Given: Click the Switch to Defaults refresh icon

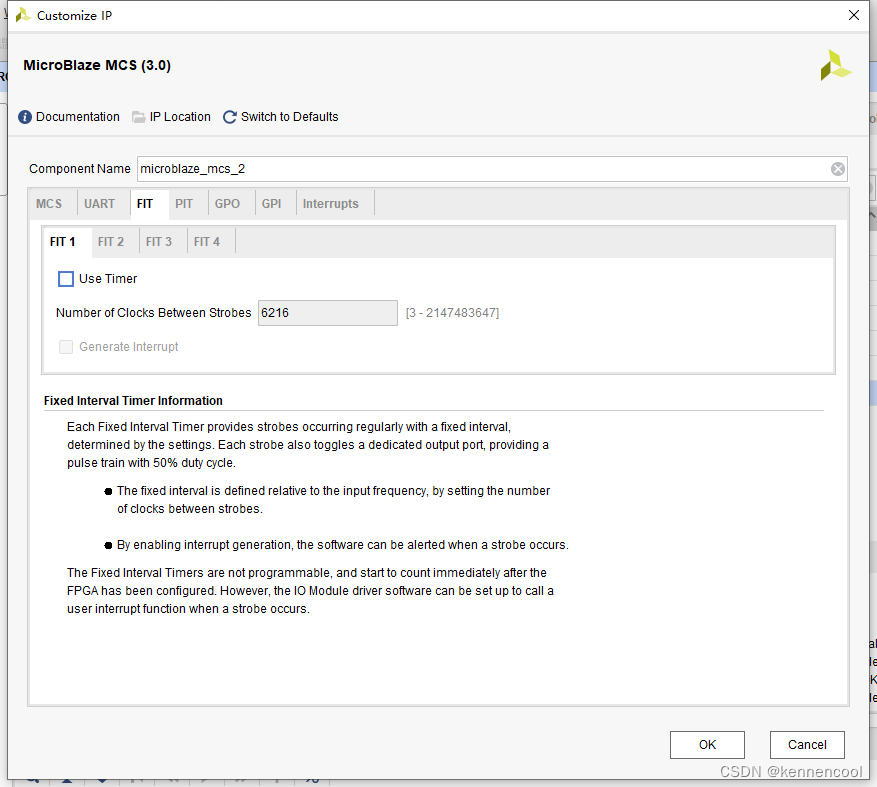Looking at the screenshot, I should [229, 117].
